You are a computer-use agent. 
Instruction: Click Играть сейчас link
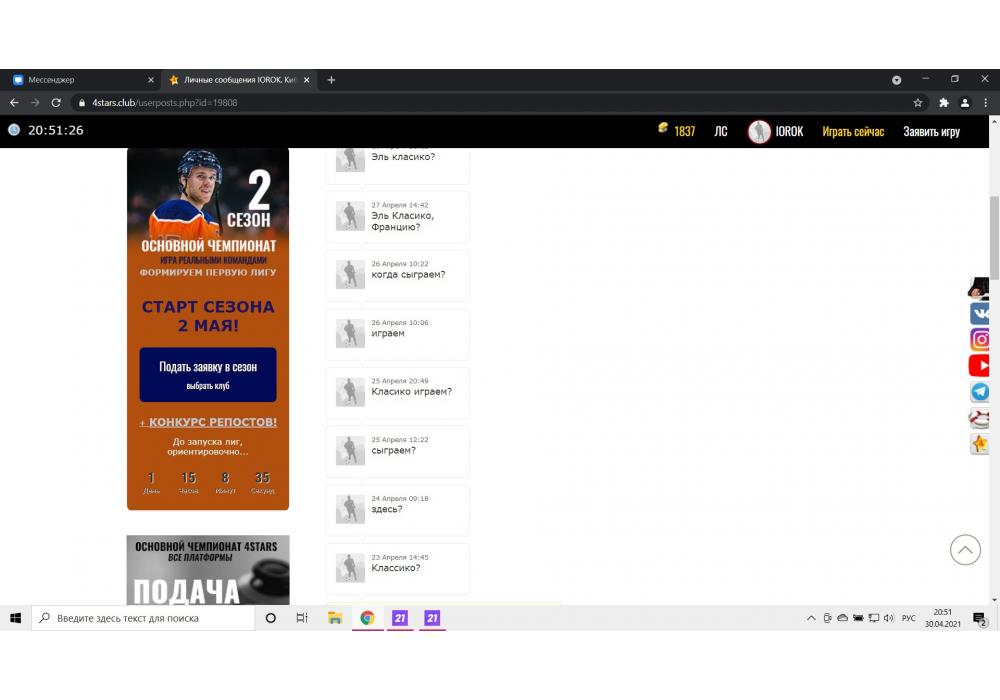pyautogui.click(x=853, y=131)
